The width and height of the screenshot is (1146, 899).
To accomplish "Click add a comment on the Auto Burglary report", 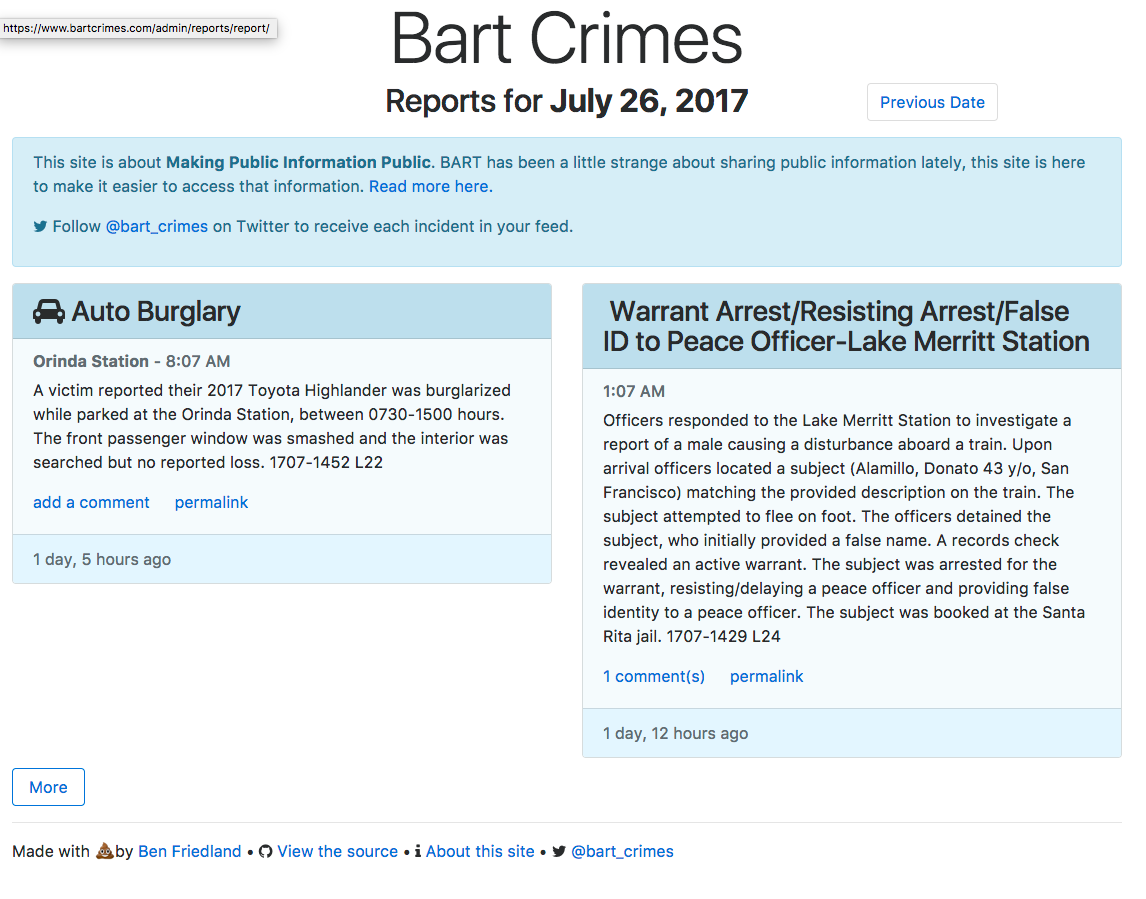I will pyautogui.click(x=91, y=502).
